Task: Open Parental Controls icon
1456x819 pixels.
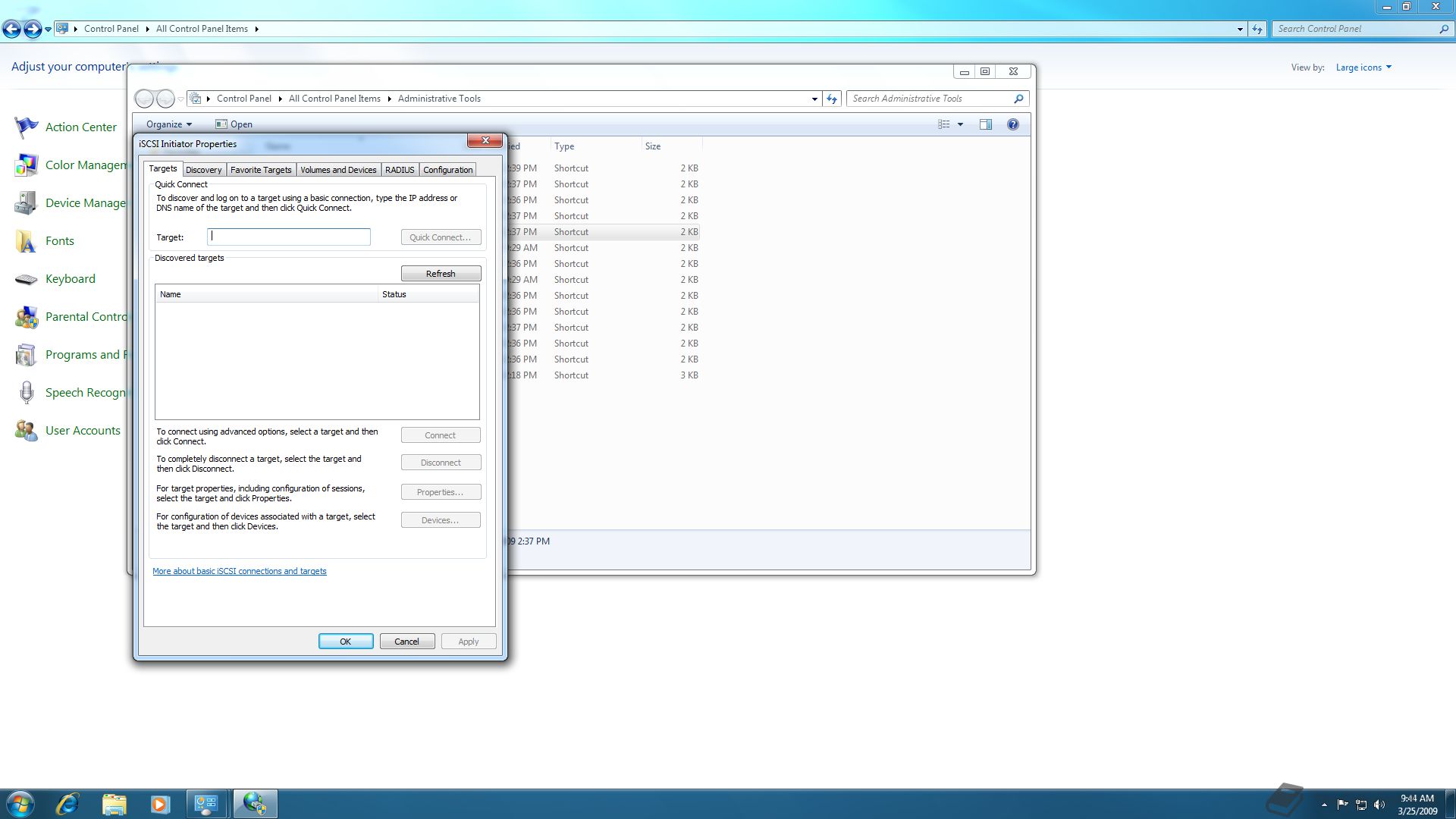Action: coord(27,317)
